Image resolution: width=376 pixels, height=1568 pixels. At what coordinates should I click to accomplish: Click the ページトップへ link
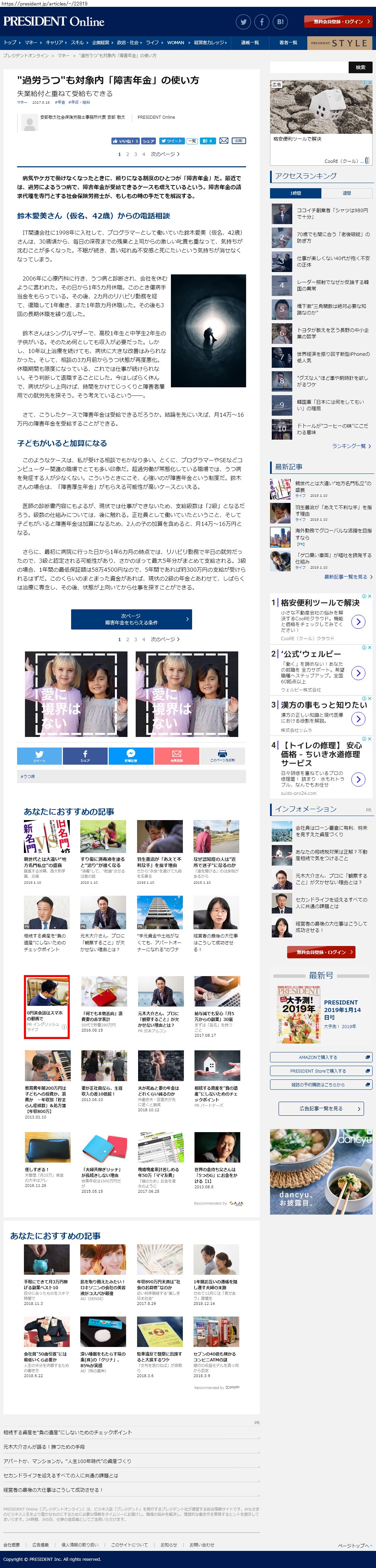355,1545
